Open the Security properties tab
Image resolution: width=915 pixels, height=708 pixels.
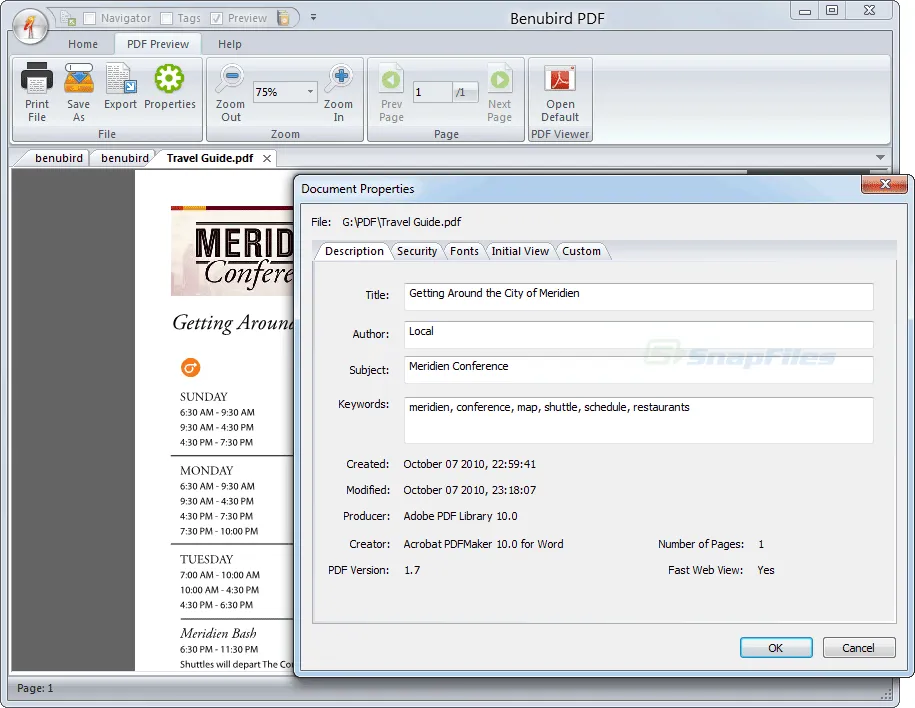417,251
